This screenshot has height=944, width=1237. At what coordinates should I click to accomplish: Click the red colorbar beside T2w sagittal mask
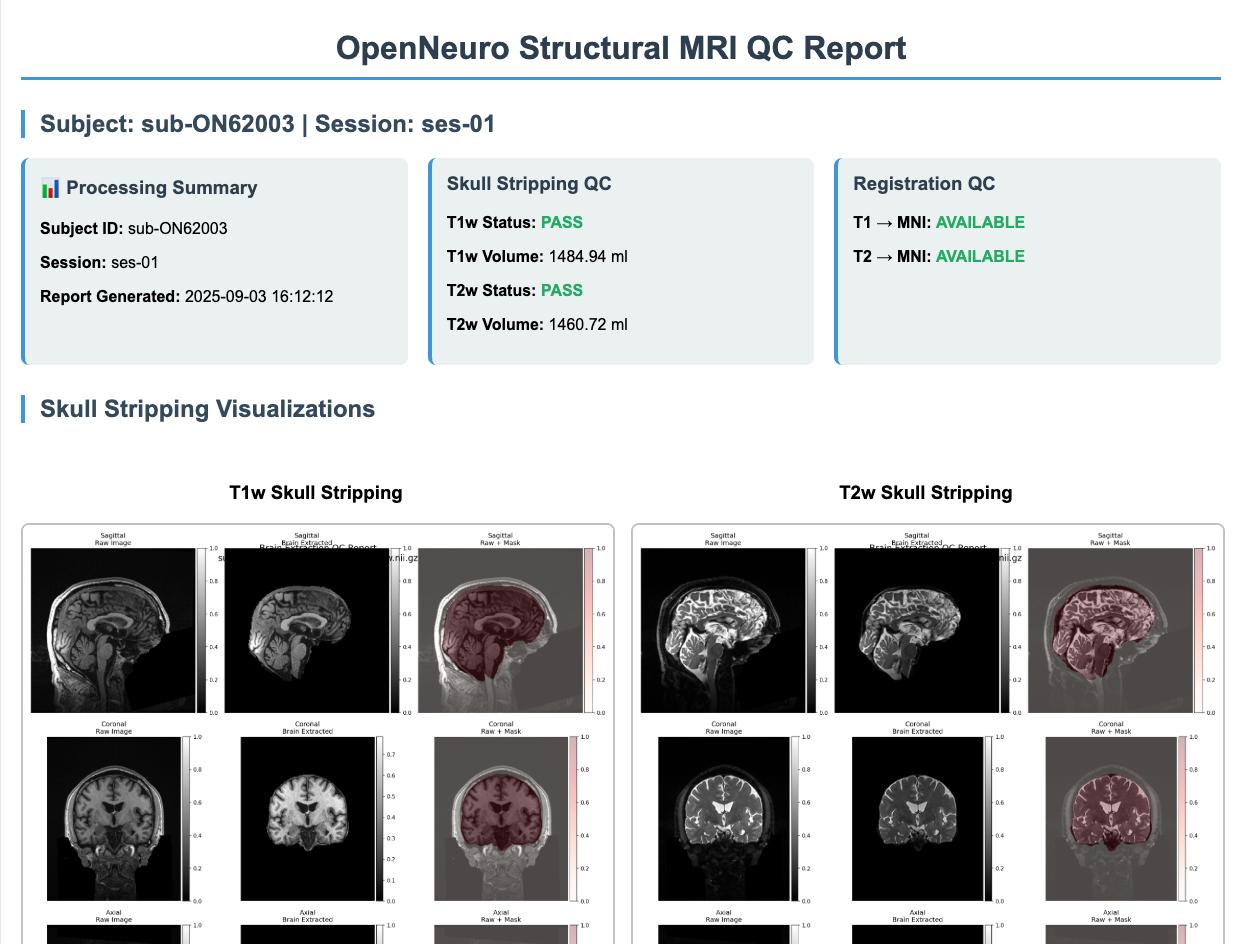pyautogui.click(x=1198, y=630)
